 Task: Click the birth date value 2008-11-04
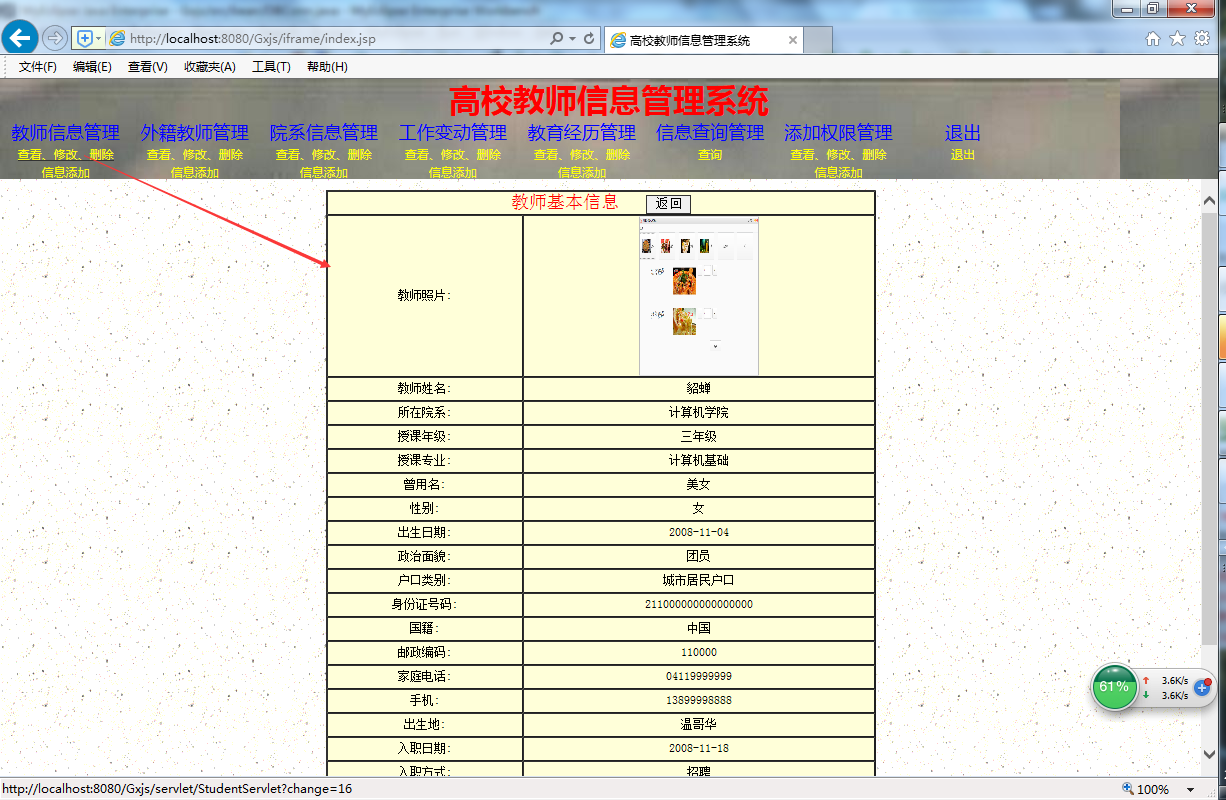[x=699, y=533]
